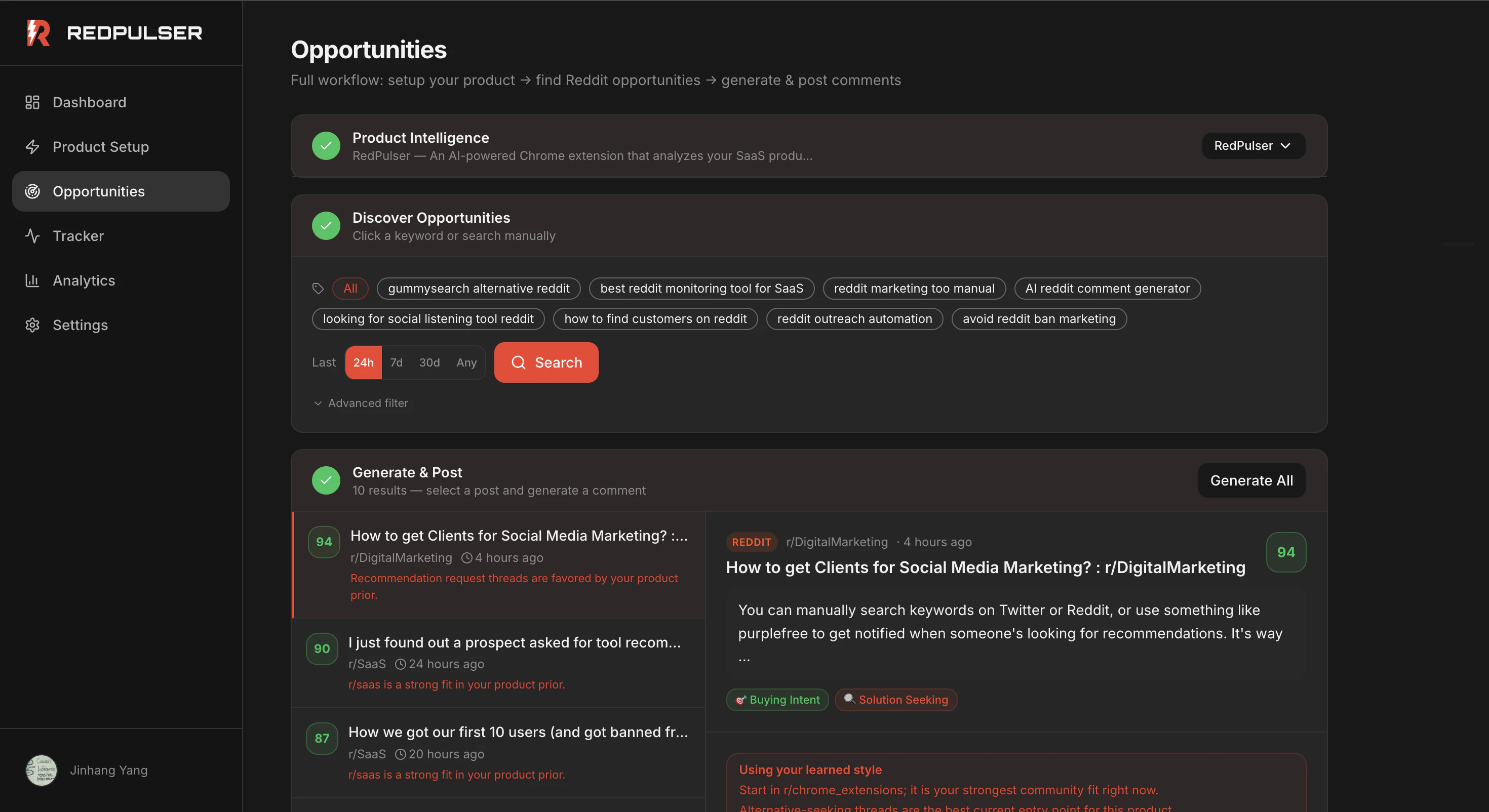This screenshot has width=1489, height=812.
Task: Click the Settings gear icon
Action: [x=32, y=325]
